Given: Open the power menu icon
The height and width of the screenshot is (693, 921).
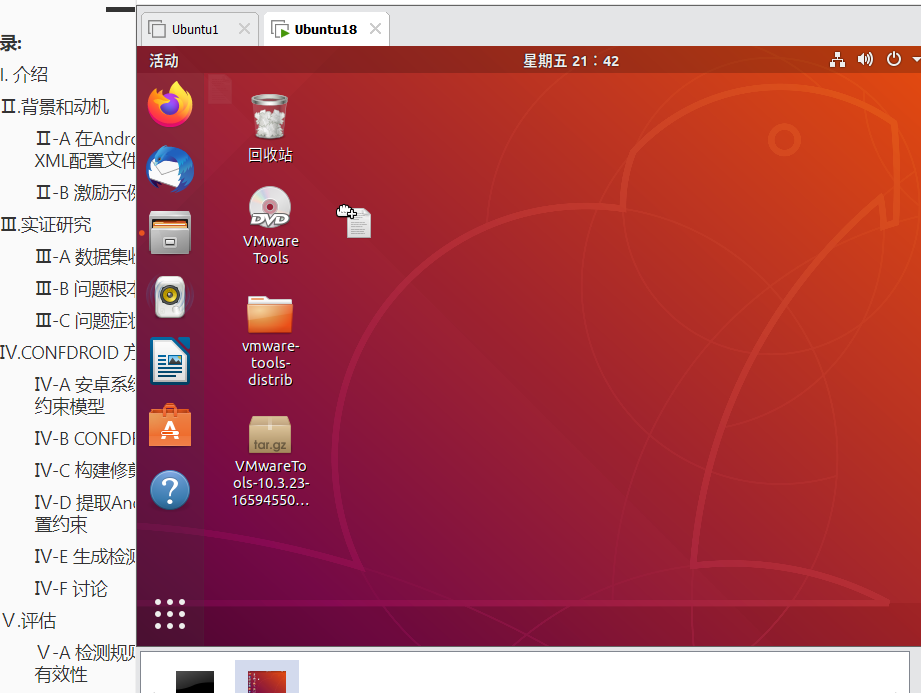Looking at the screenshot, I should click(893, 60).
